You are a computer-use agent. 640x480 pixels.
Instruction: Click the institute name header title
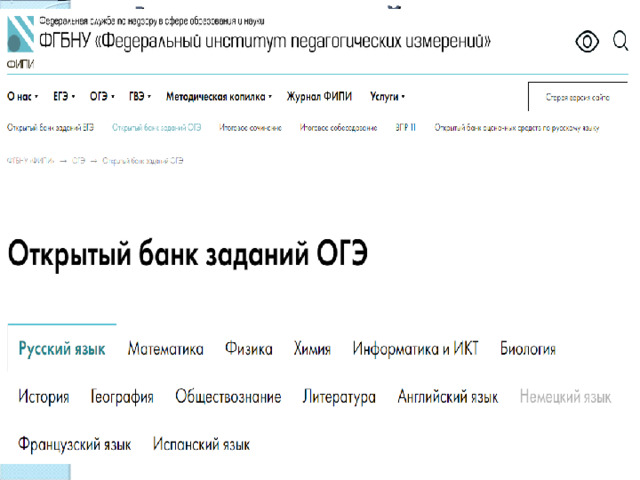[x=265, y=42]
